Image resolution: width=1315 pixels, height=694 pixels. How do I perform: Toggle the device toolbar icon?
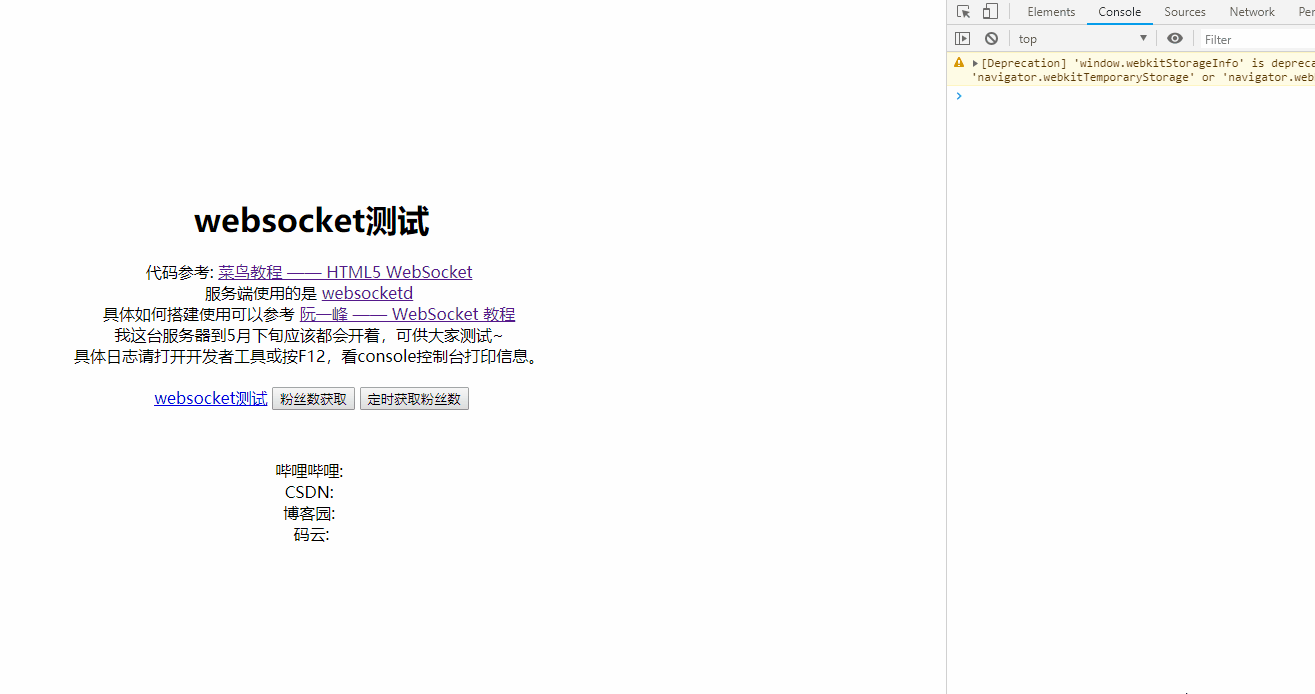coord(990,12)
